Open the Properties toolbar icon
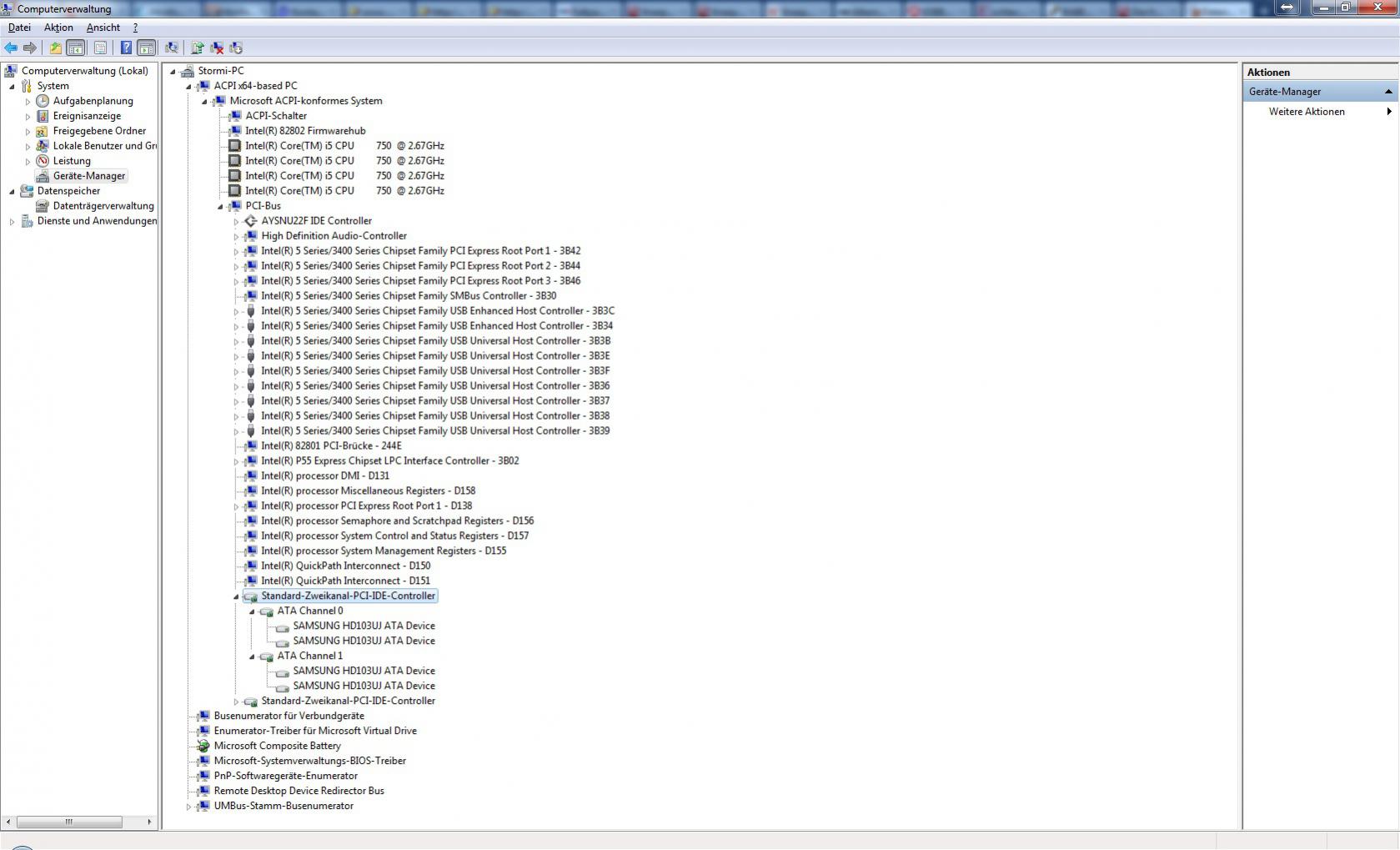1400x850 pixels. [x=100, y=48]
